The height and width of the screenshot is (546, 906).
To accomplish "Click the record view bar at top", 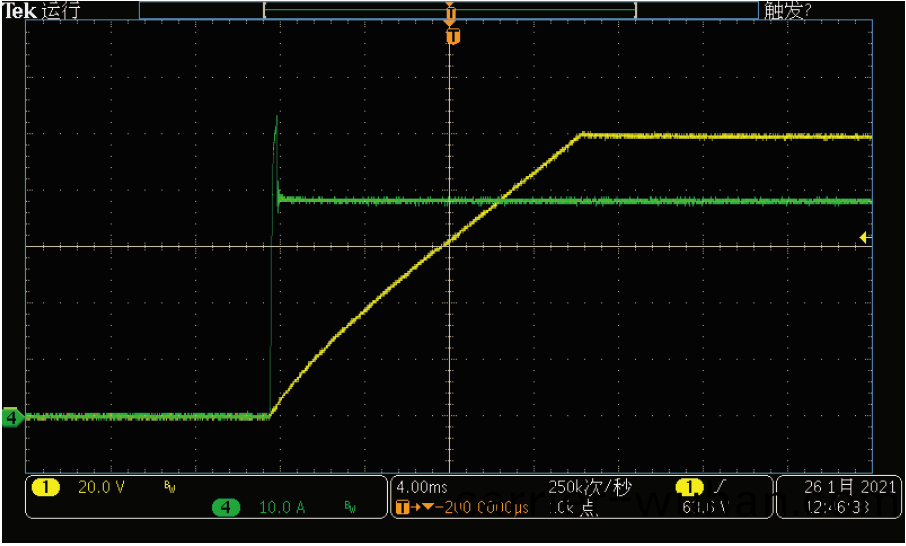I will (x=449, y=10).
